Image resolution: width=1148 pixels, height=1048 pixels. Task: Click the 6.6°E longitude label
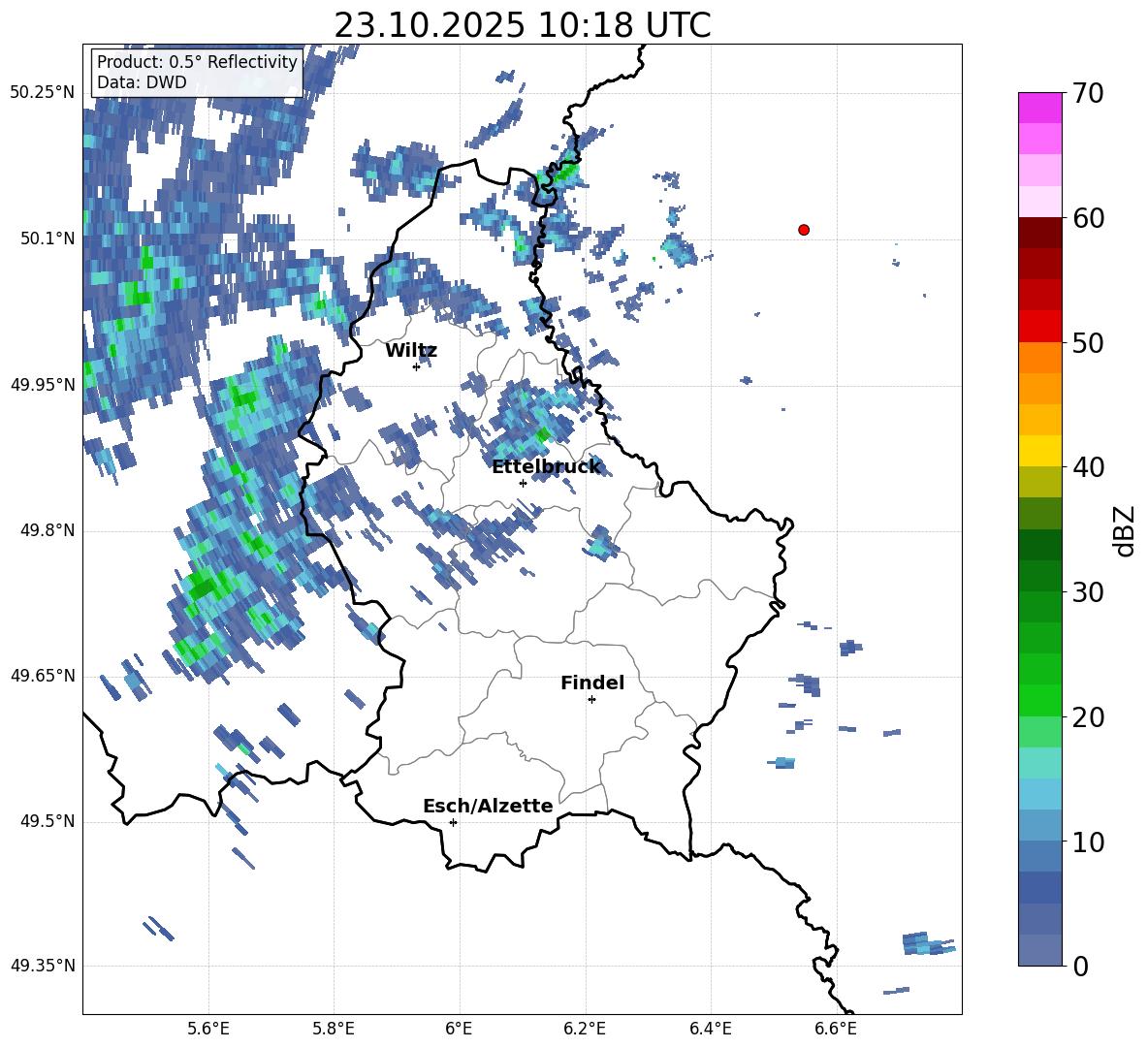click(x=836, y=1029)
